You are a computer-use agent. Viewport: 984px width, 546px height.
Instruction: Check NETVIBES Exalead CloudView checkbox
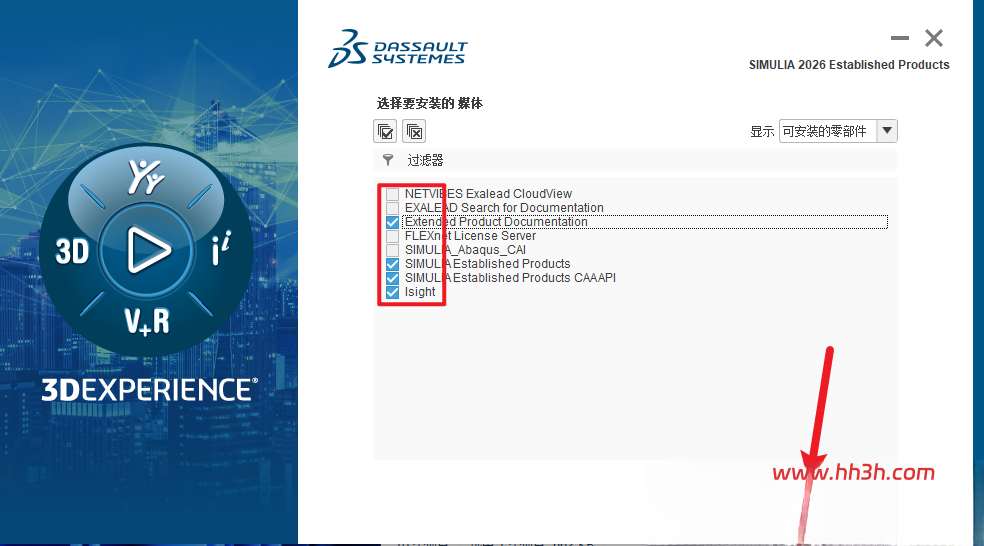point(392,194)
